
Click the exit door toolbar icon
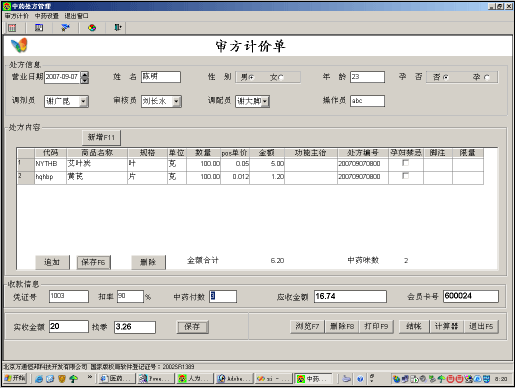pyautogui.click(x=118, y=28)
